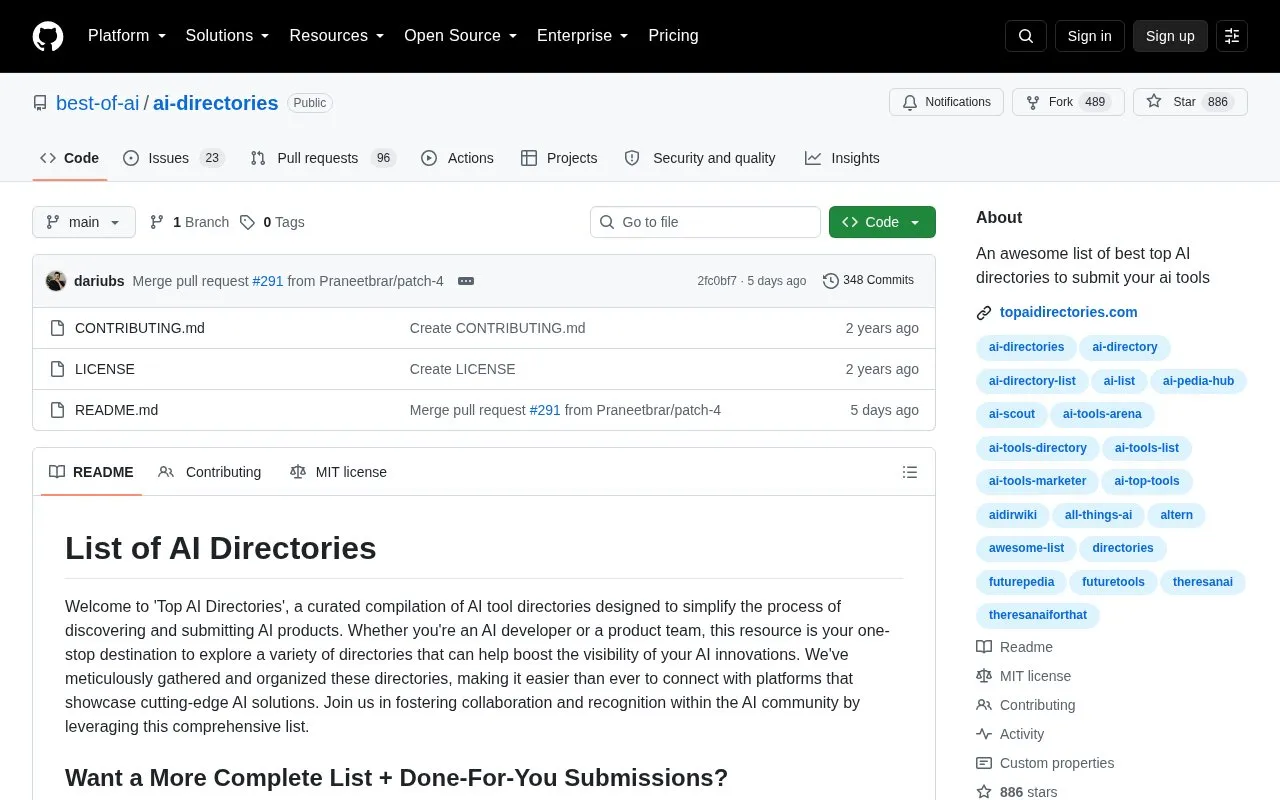Open the best-of-ai owner link
Viewport: 1280px width, 800px height.
click(x=98, y=103)
